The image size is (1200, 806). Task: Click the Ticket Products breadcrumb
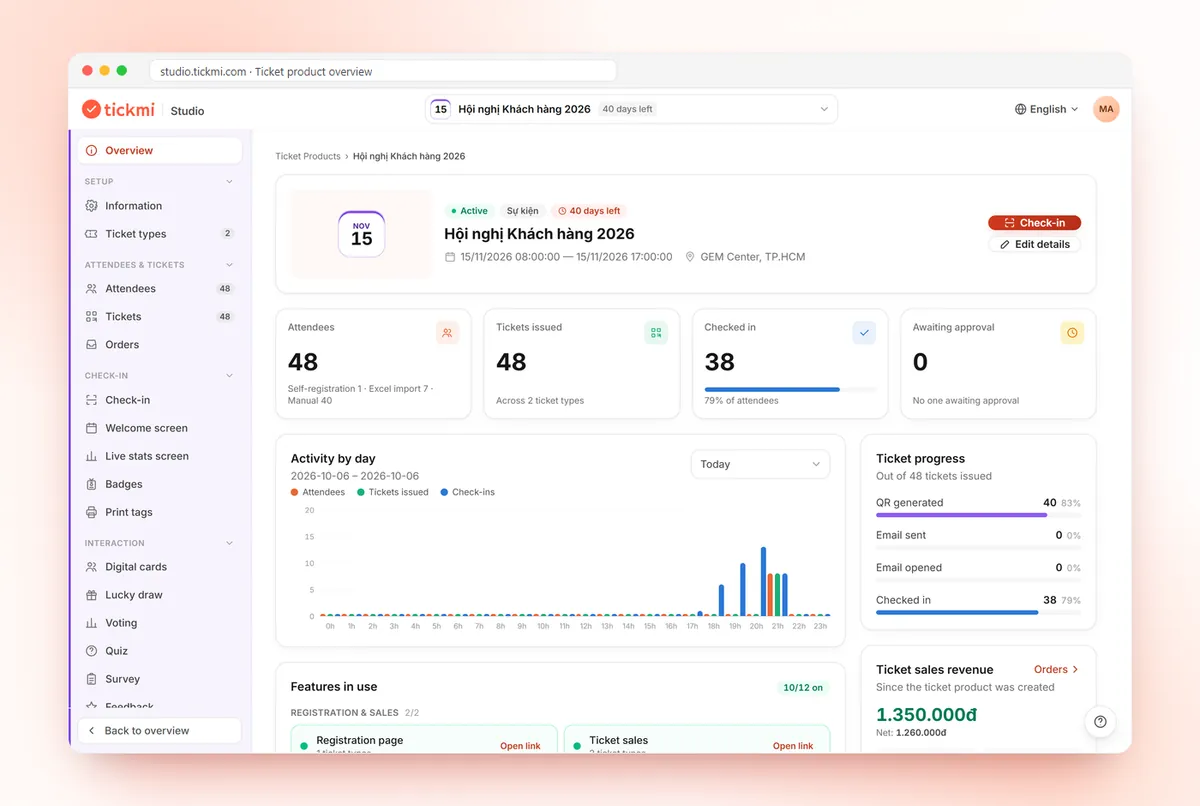pyautogui.click(x=308, y=156)
